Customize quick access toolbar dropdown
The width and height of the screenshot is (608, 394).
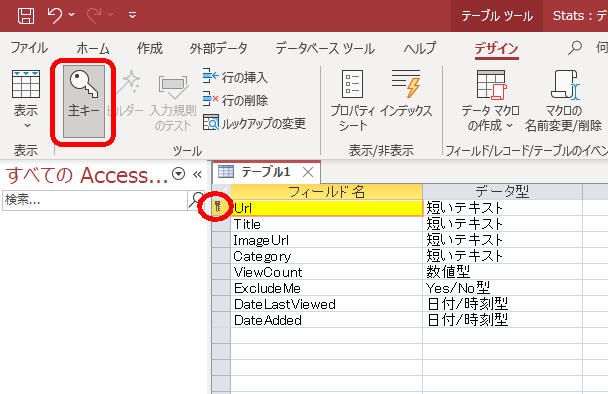[x=132, y=16]
